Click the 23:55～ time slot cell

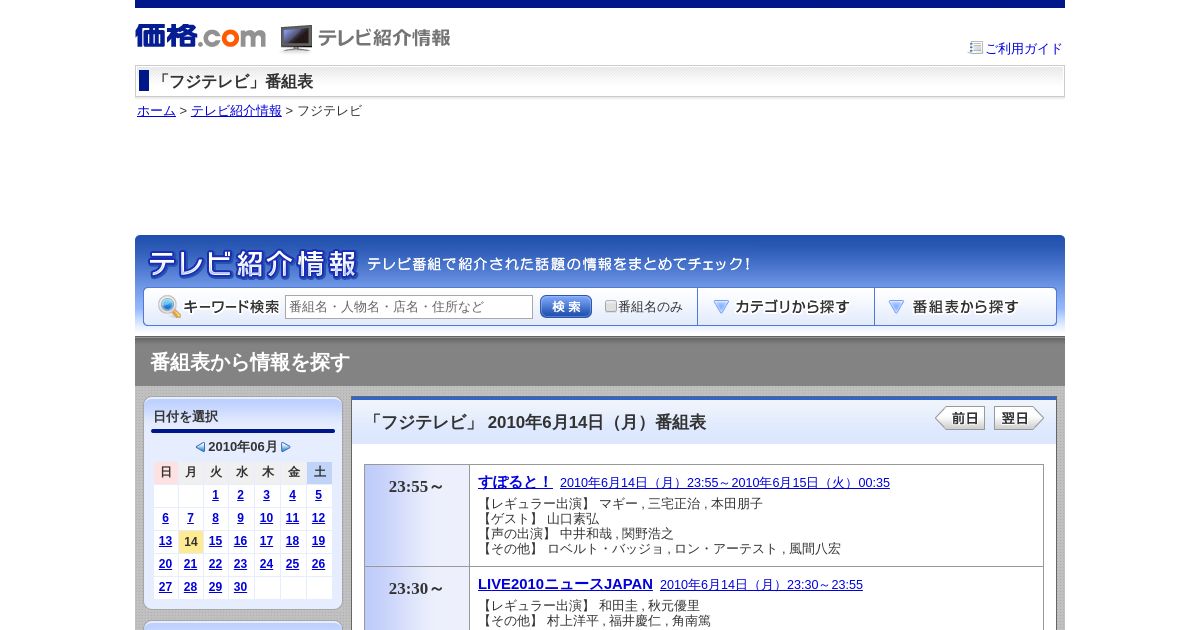pos(417,515)
